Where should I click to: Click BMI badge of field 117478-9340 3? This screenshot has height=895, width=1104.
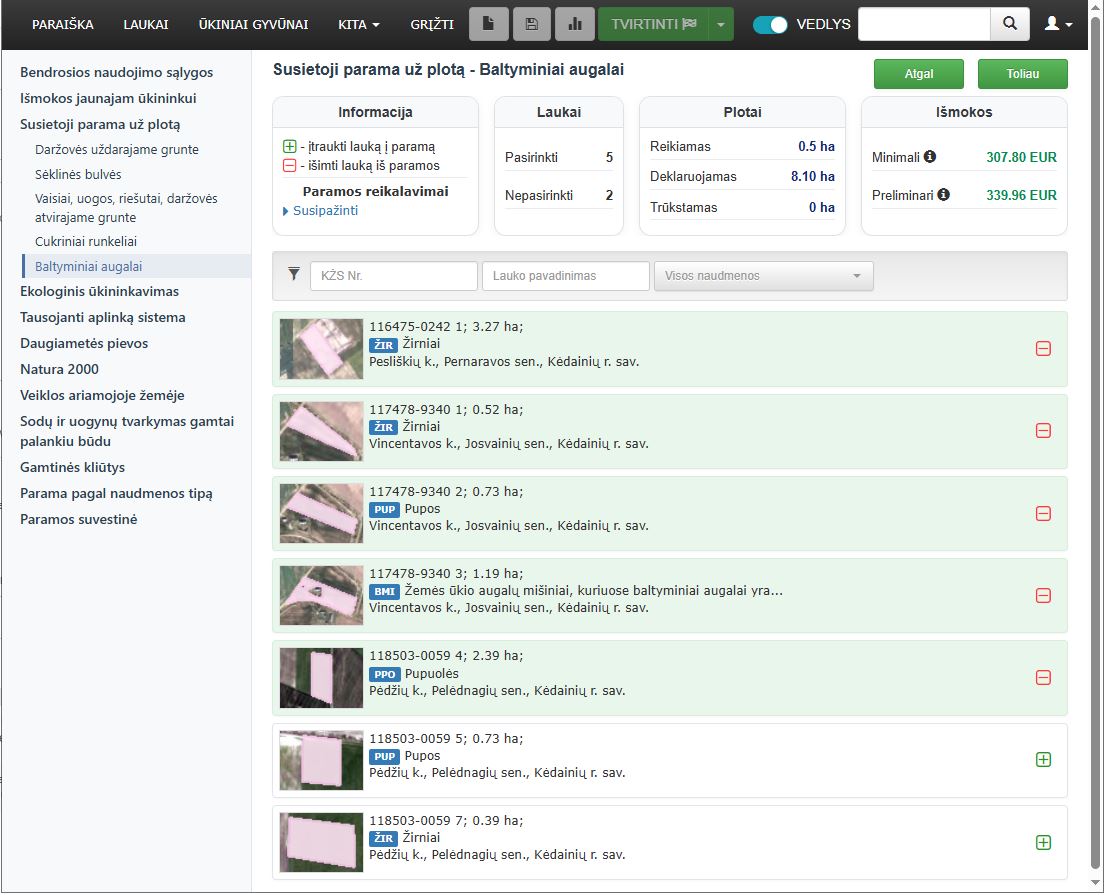[x=384, y=591]
